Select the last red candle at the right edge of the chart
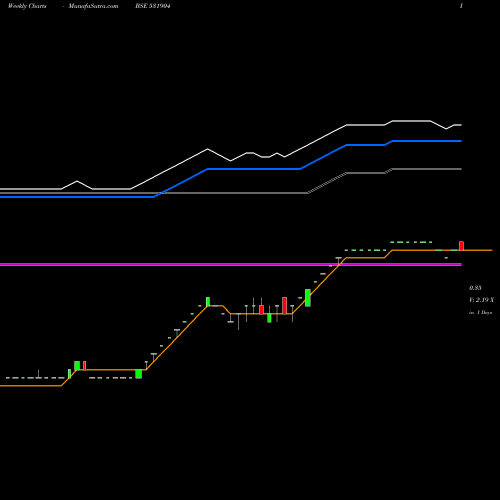 (x=461, y=246)
